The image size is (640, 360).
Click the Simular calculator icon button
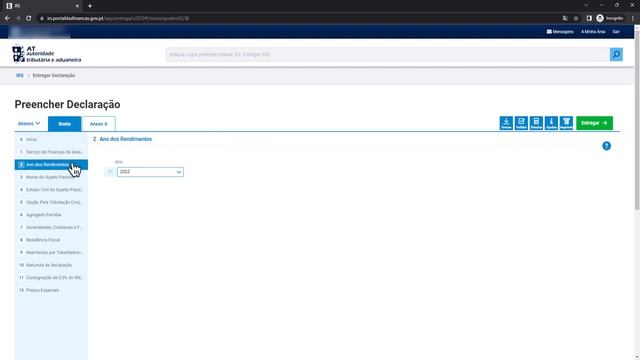point(536,123)
